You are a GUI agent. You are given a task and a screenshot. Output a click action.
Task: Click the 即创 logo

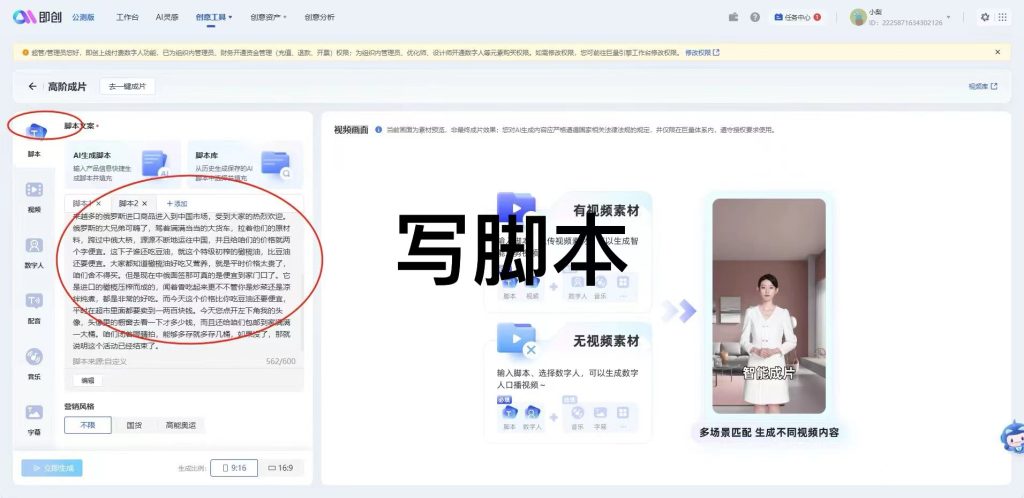coord(37,17)
